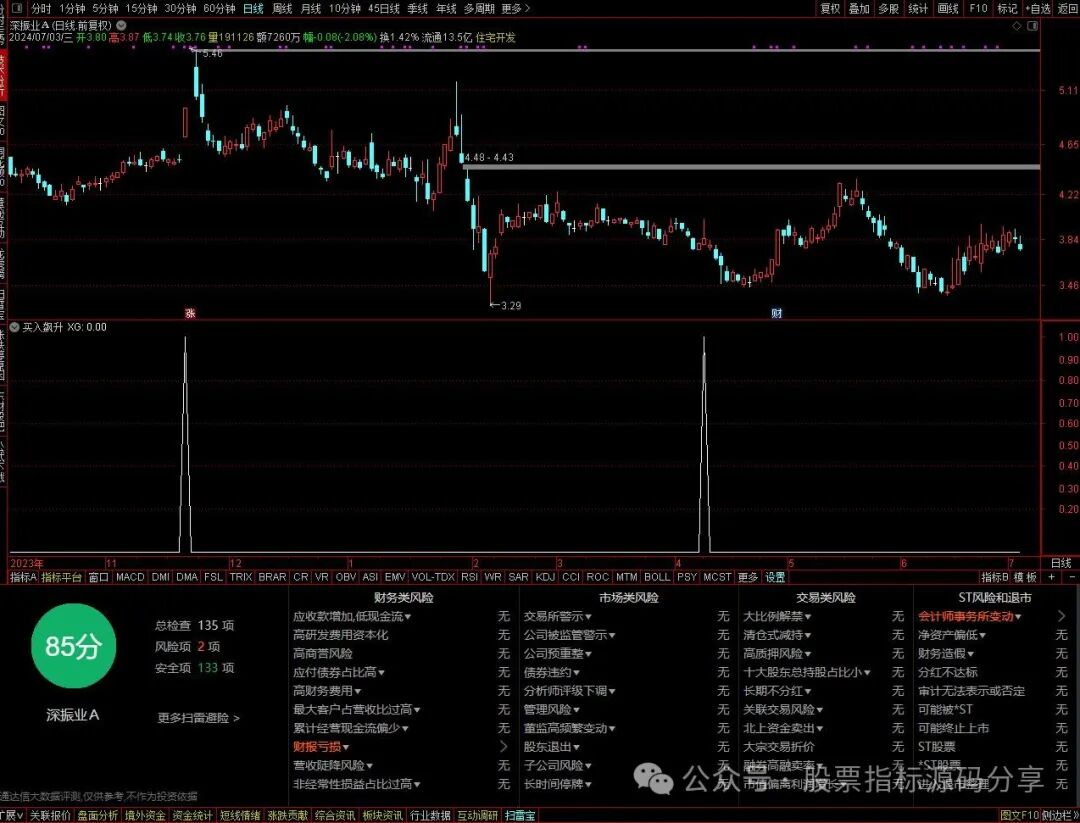The image size is (1080, 823).
Task: Click the diamond icon at chart top right
Action: pyautogui.click(x=1017, y=25)
